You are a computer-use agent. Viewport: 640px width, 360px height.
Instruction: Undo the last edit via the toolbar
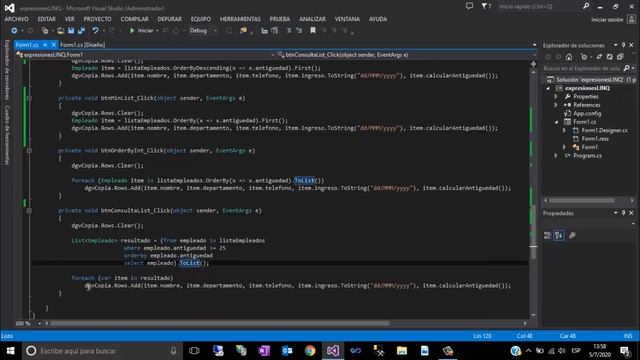pos(95,31)
